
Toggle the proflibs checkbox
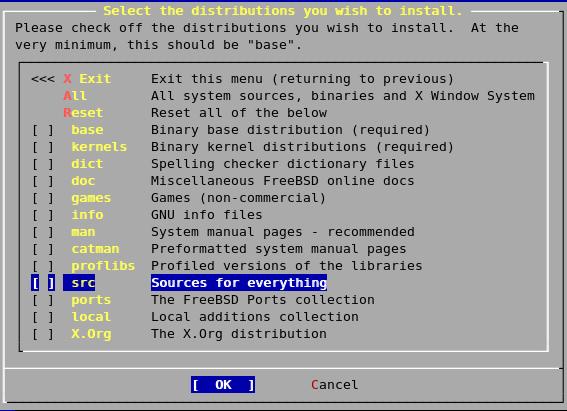pyautogui.click(x=43, y=266)
